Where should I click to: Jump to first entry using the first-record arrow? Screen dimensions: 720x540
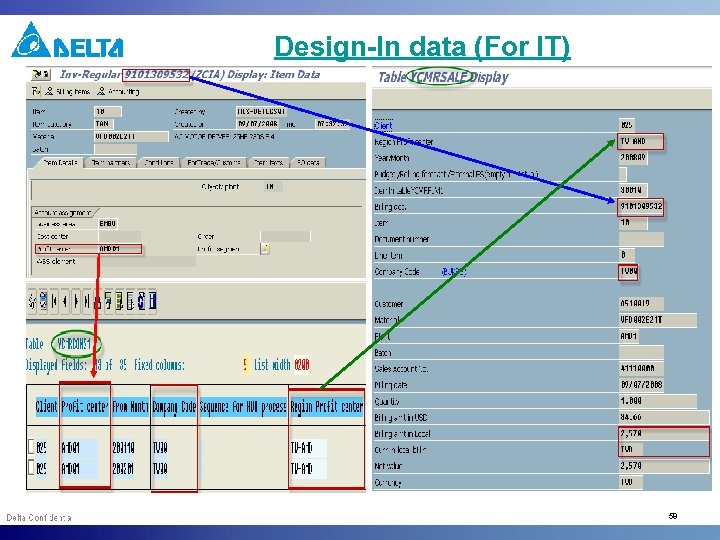tap(54, 301)
